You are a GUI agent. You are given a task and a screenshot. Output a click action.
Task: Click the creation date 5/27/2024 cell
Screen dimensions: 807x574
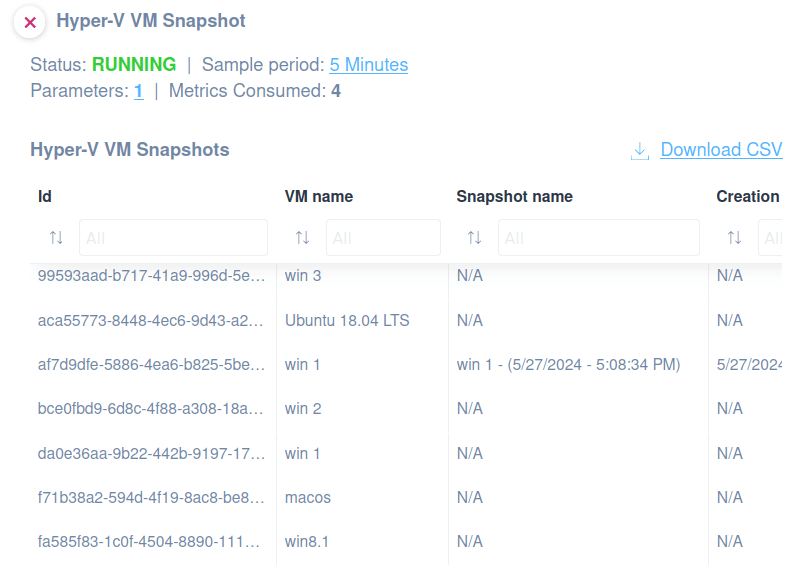click(x=749, y=365)
